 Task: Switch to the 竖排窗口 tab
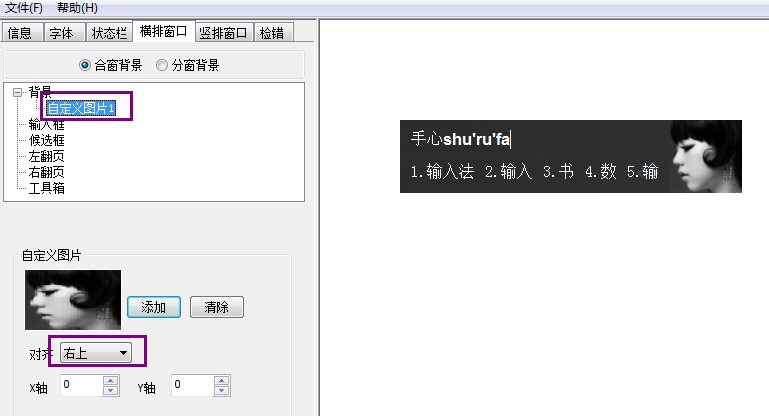click(223, 33)
